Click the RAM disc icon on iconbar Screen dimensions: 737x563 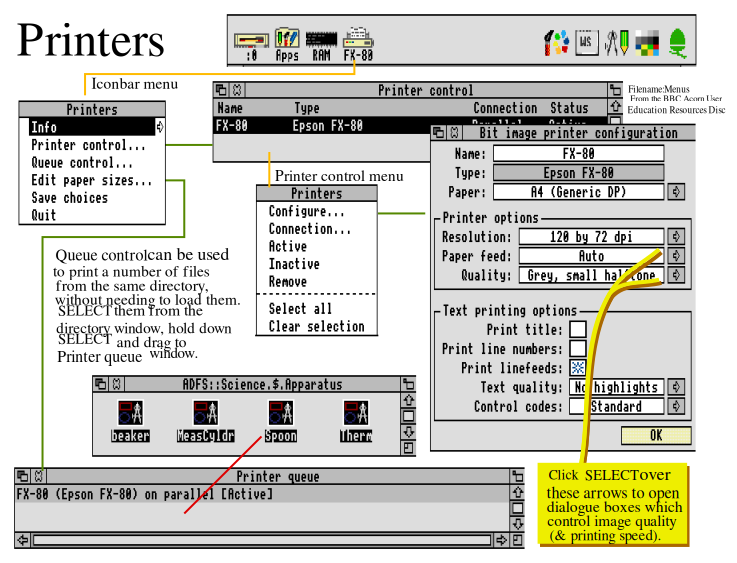click(321, 45)
